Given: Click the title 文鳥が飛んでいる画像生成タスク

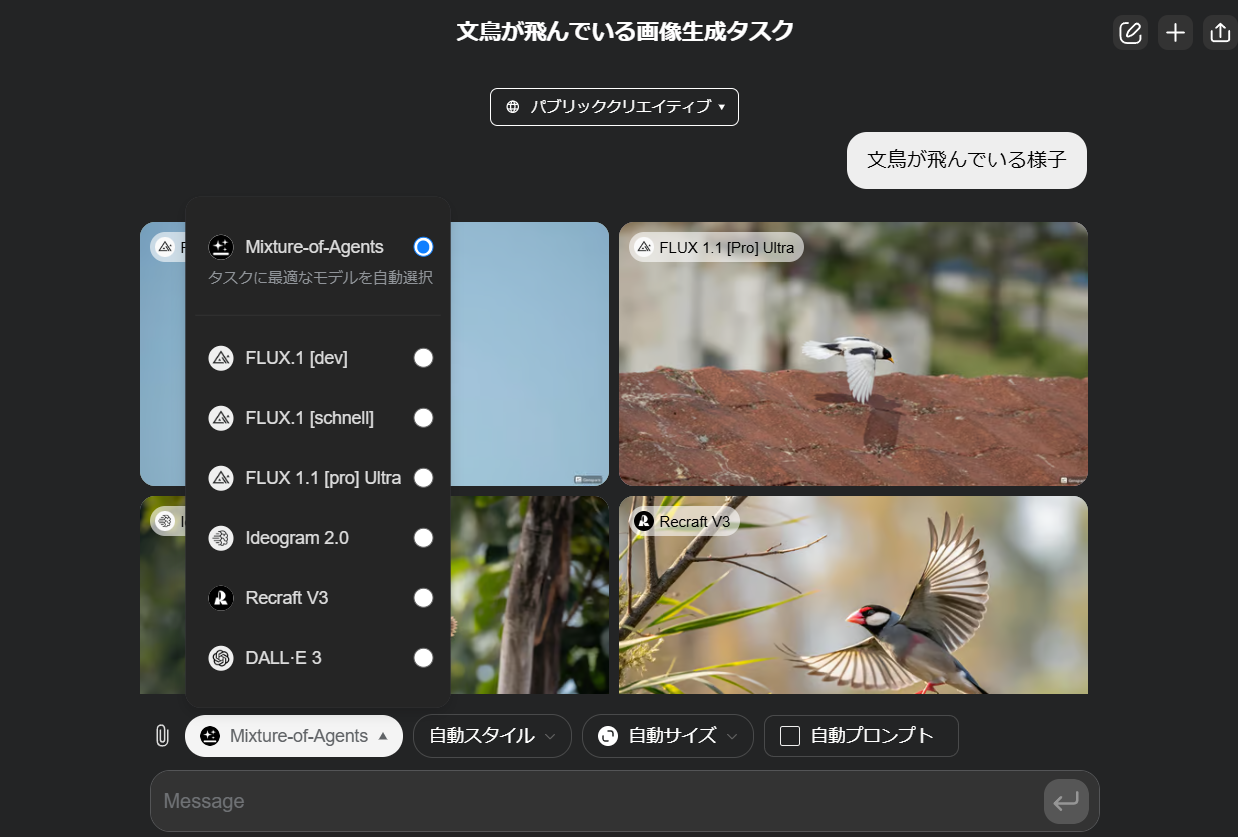Looking at the screenshot, I should 625,31.
